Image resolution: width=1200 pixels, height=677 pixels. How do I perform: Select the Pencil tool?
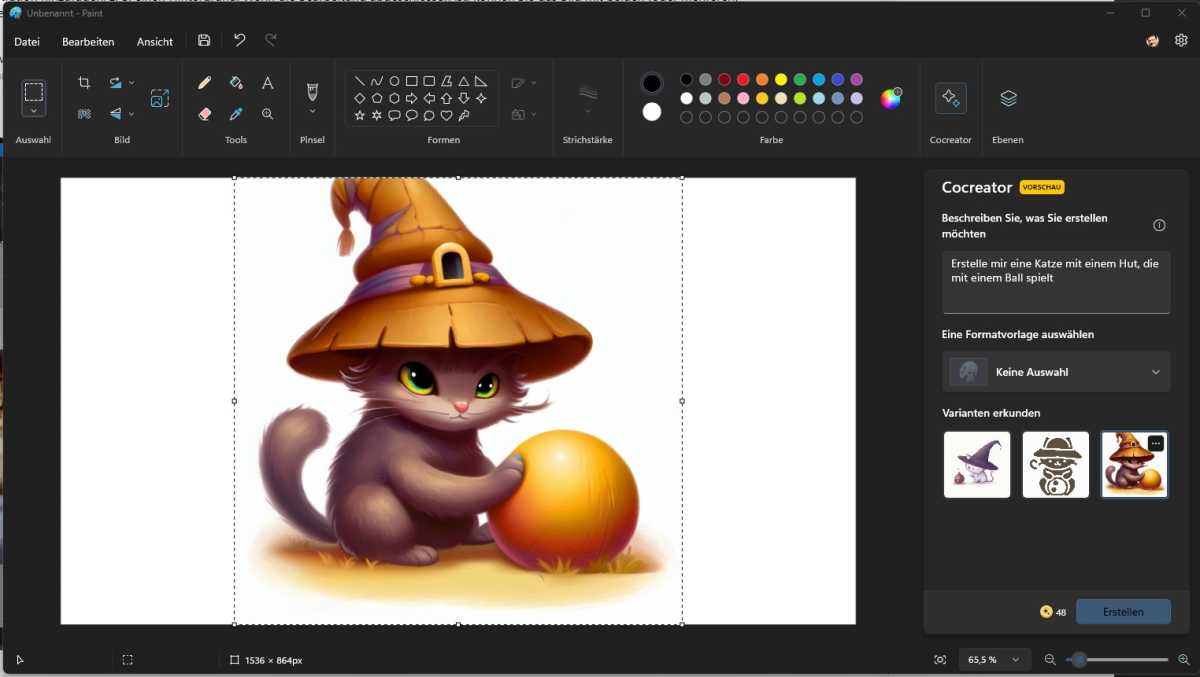tap(204, 83)
